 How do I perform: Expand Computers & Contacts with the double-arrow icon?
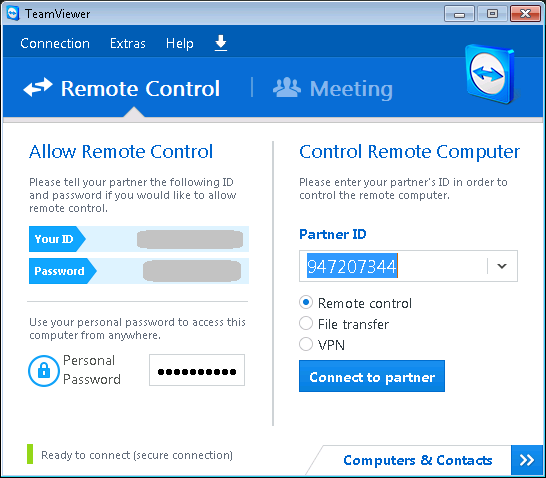coord(527,460)
